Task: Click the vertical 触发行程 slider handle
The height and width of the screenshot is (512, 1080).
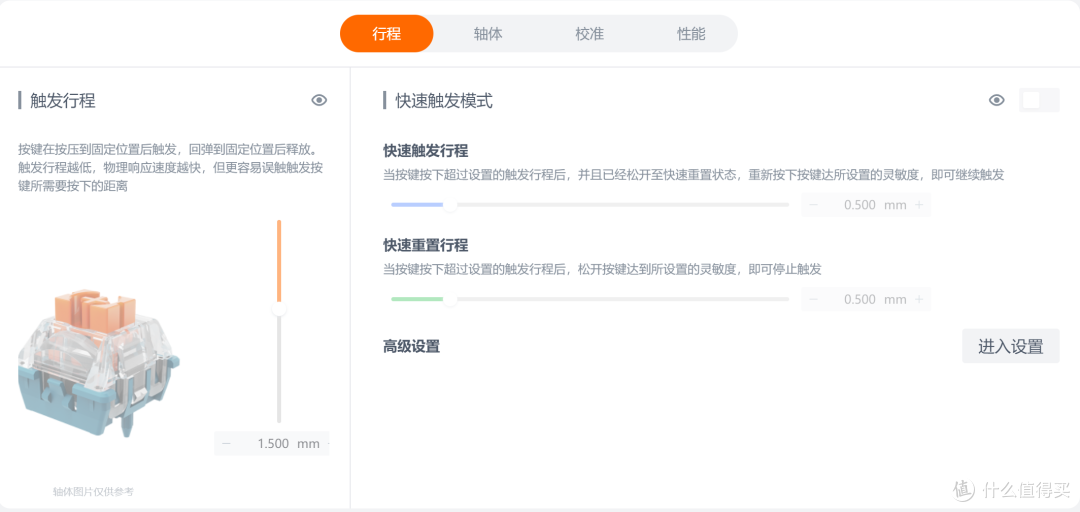Action: 279,309
